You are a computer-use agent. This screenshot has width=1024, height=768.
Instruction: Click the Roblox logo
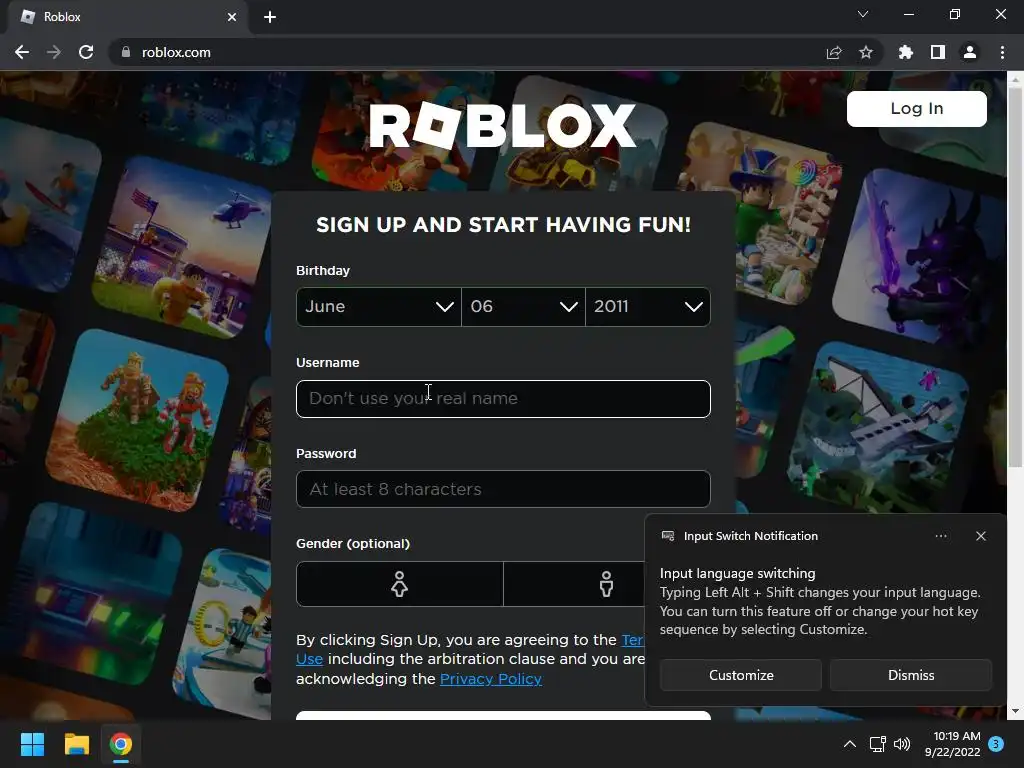(502, 125)
